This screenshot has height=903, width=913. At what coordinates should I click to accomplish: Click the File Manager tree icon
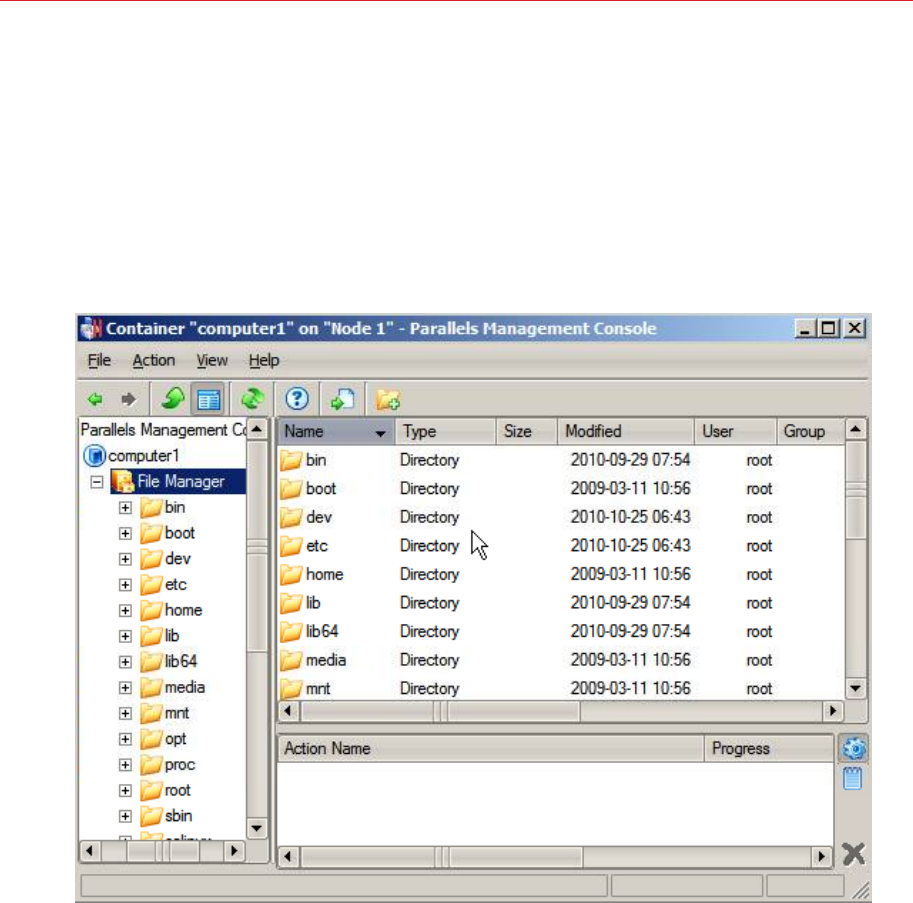123,481
